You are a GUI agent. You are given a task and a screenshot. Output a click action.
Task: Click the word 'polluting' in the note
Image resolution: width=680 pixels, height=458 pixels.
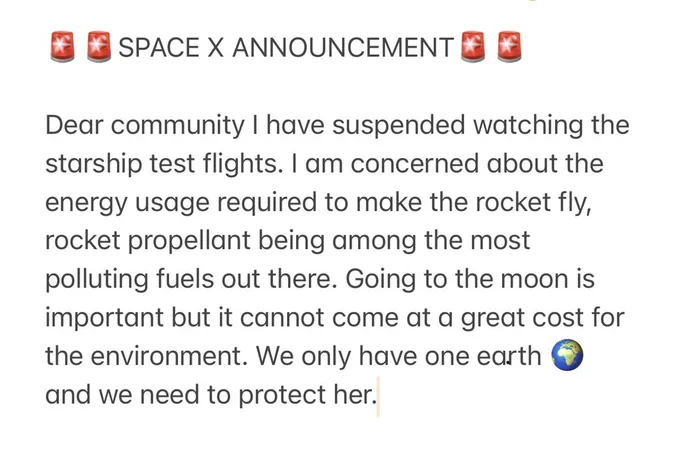click(97, 280)
